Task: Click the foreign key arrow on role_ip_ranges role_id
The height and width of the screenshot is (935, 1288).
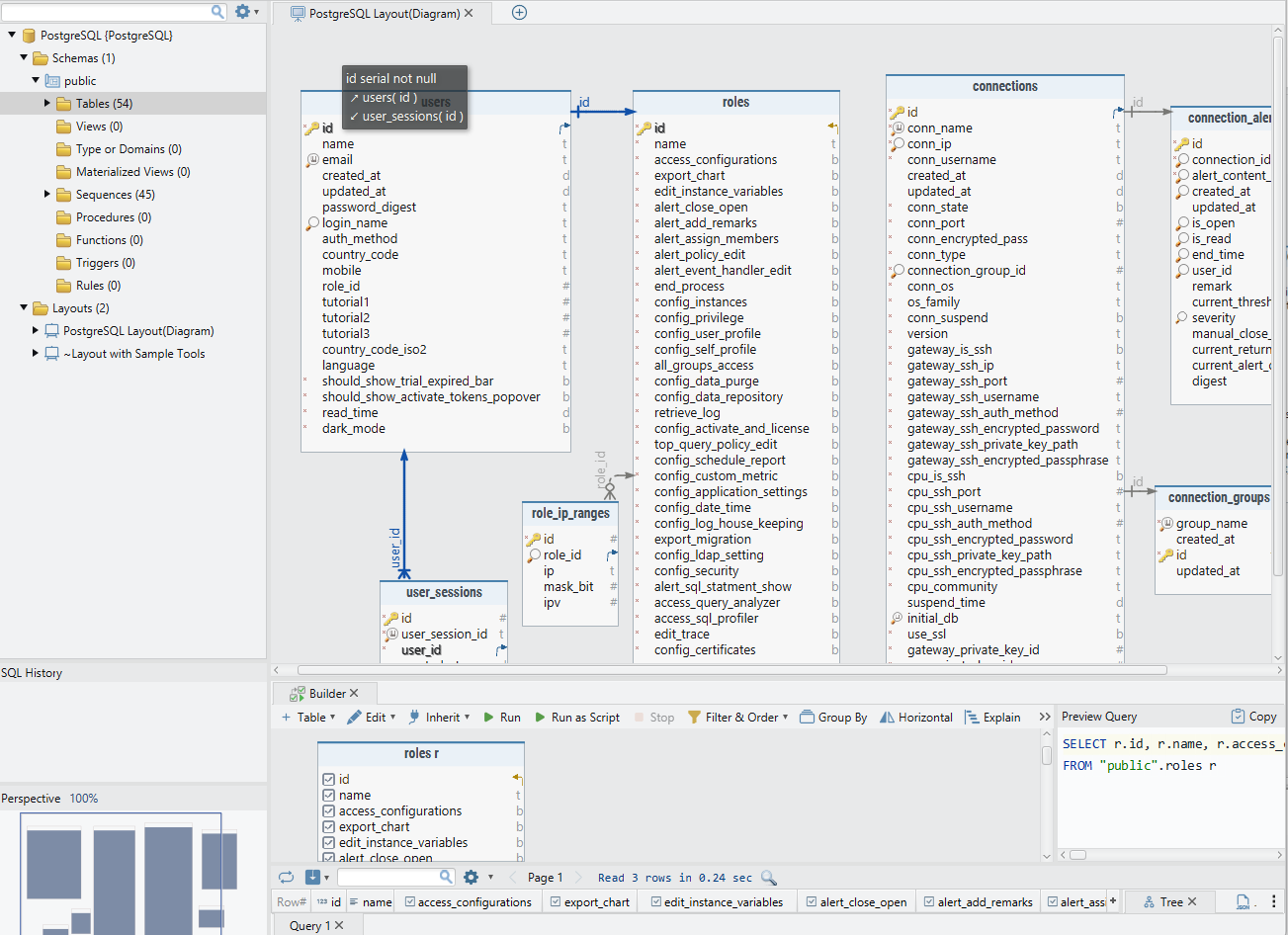Action: pyautogui.click(x=613, y=555)
